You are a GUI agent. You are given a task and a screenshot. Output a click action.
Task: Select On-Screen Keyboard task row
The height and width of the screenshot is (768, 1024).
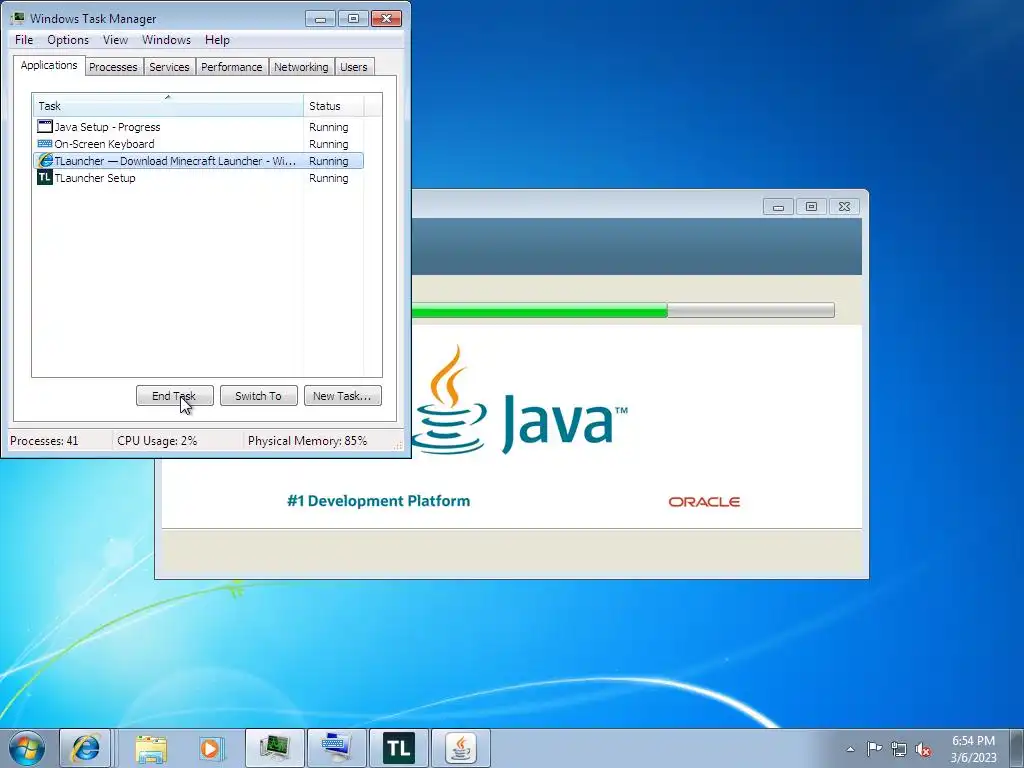198,144
